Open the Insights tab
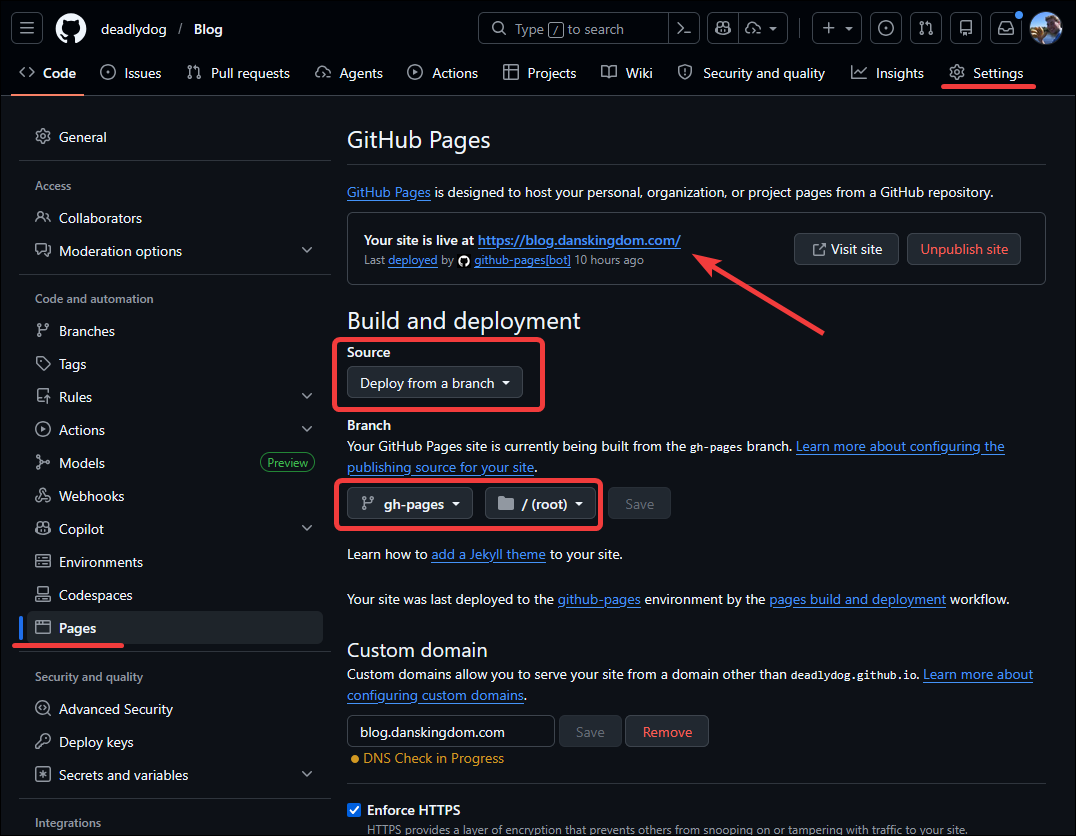Viewport: 1076px width, 836px height. click(887, 73)
